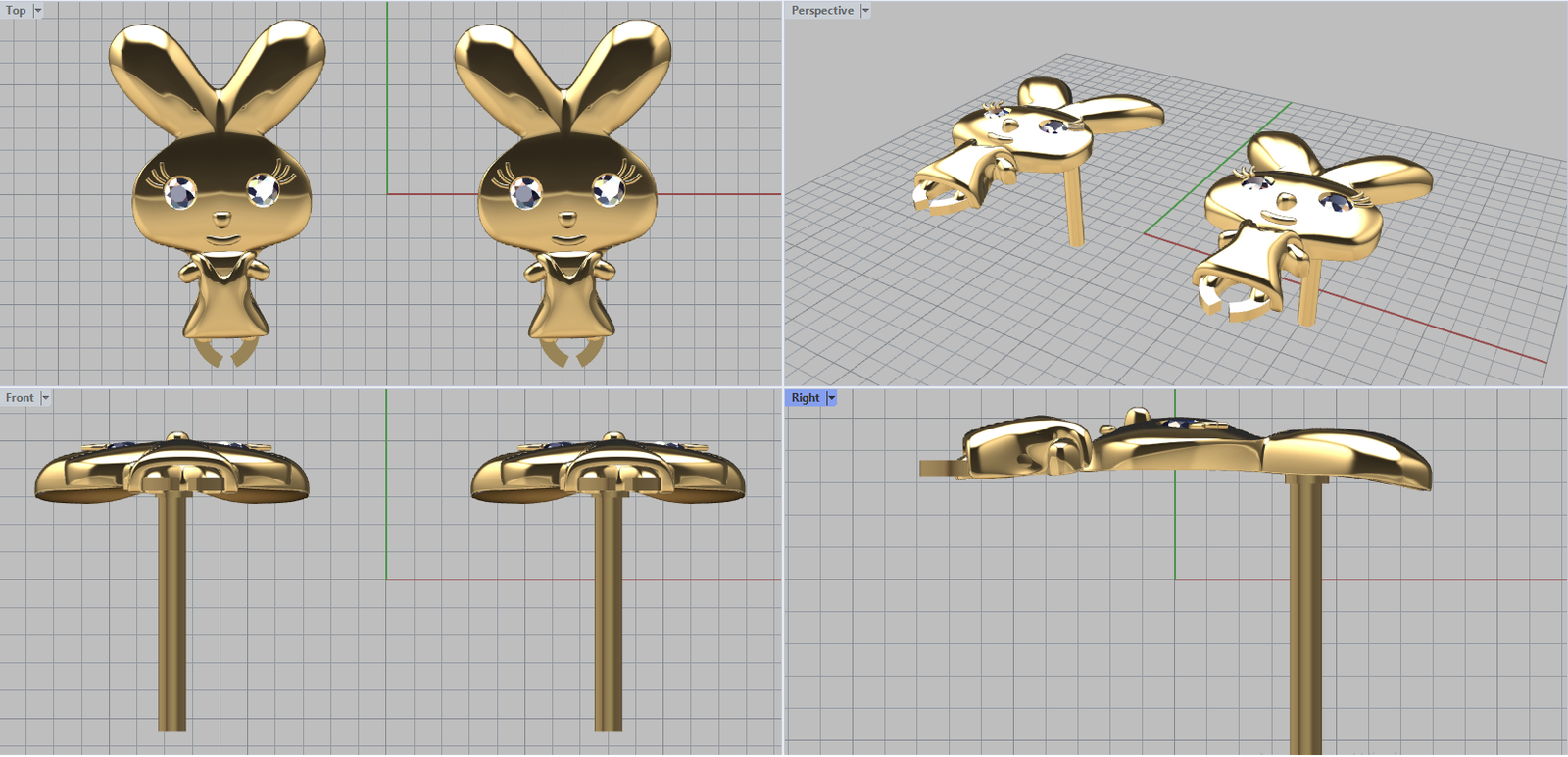Activate the Top viewport title label
The height and width of the screenshot is (757, 1568).
[16, 11]
